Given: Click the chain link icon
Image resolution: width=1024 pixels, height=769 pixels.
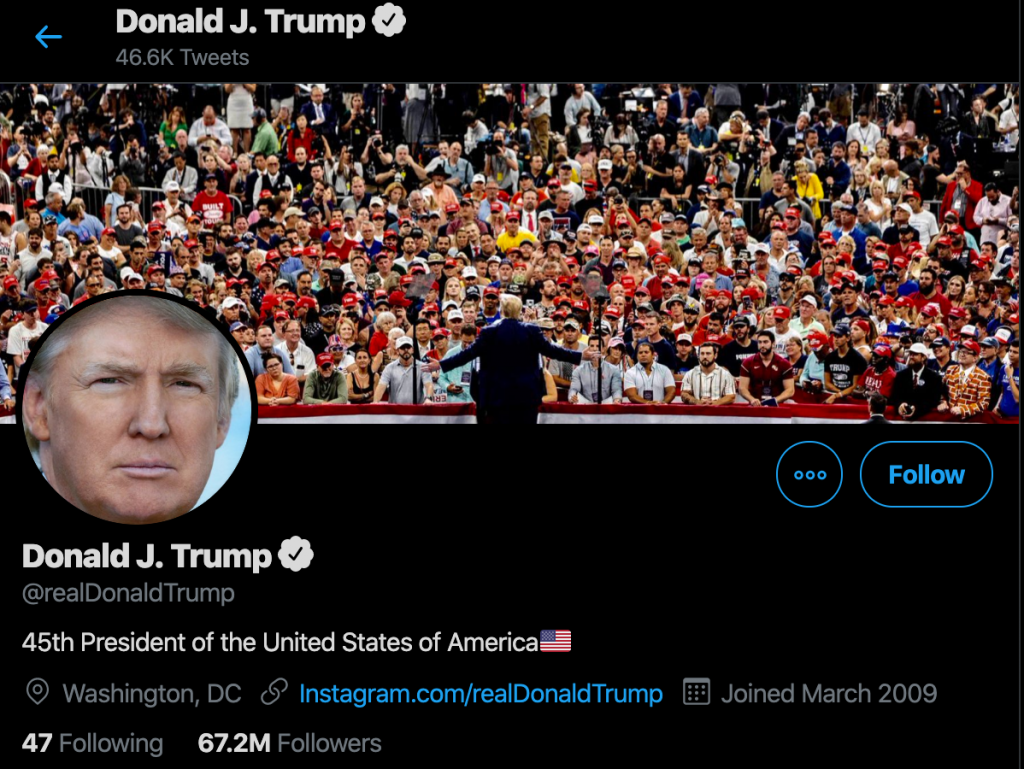Looking at the screenshot, I should (274, 693).
